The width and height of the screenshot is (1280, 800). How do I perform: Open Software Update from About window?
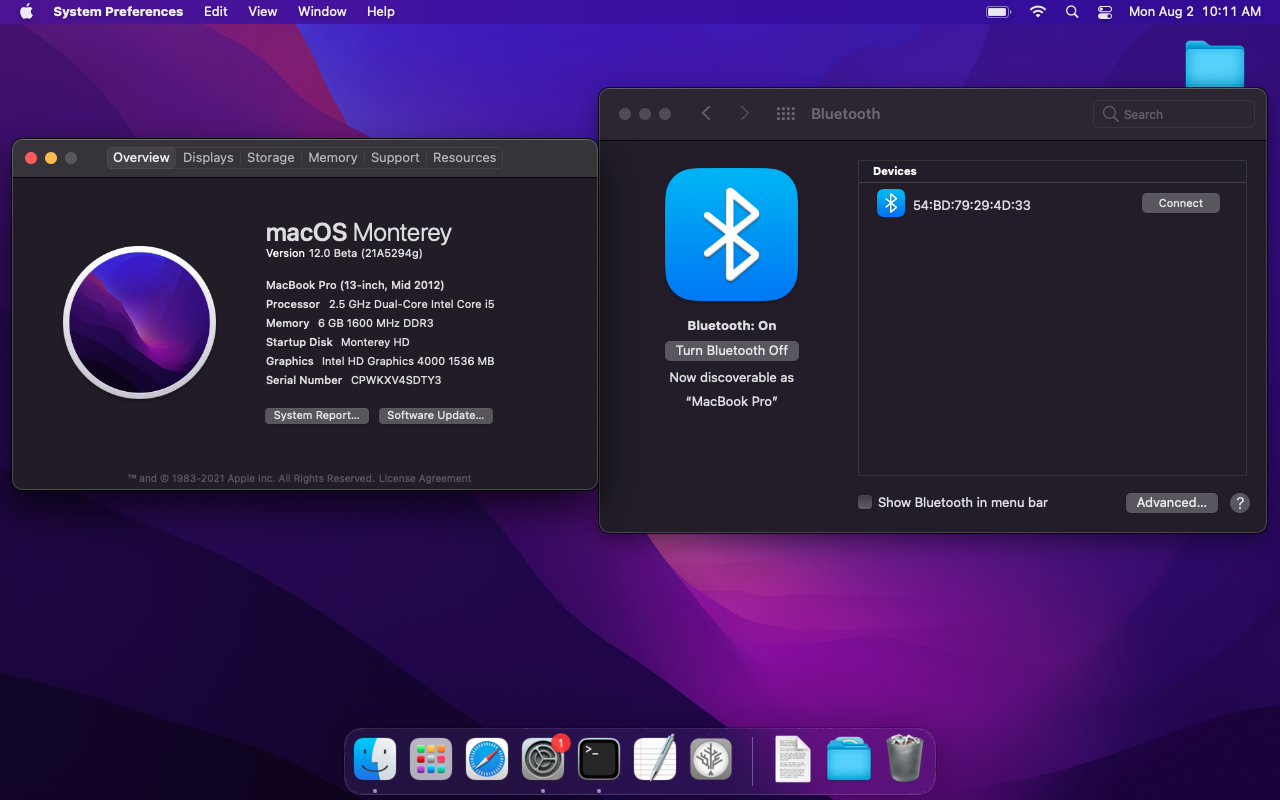(x=436, y=416)
